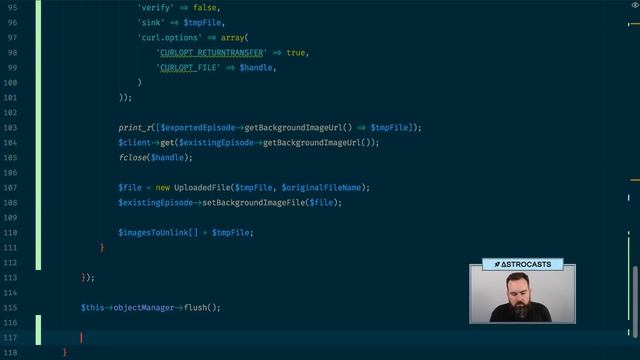Image resolution: width=640 pixels, height=360 pixels.
Task: Click gutter line number 110
Action: point(11,232)
